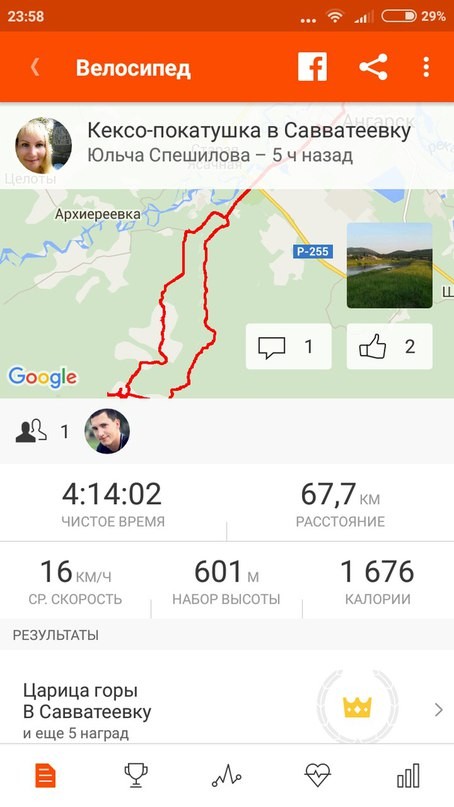
Task: Open the elevation graph tab icon
Action: pos(226,776)
